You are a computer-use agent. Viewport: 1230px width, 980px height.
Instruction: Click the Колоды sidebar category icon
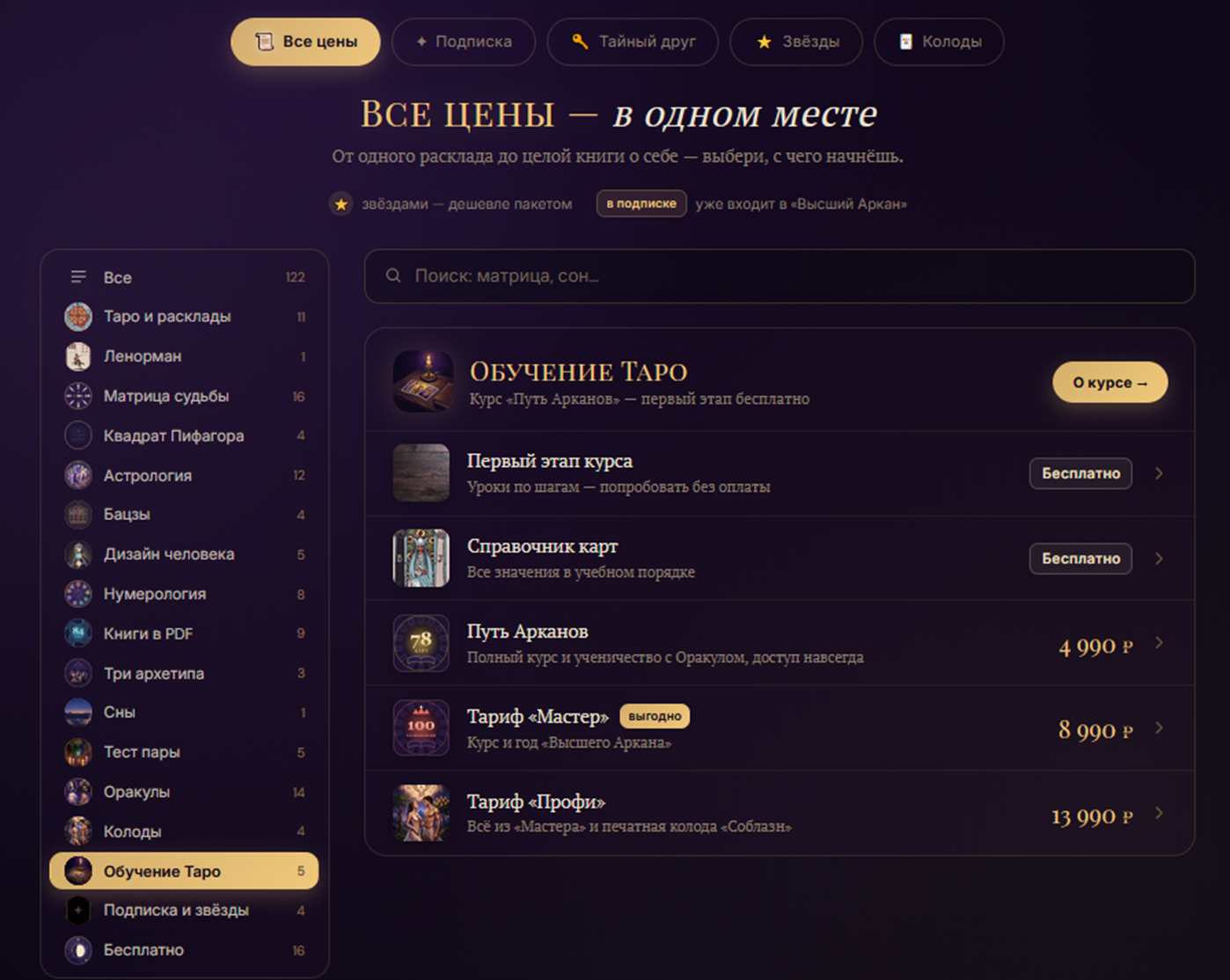tap(78, 831)
